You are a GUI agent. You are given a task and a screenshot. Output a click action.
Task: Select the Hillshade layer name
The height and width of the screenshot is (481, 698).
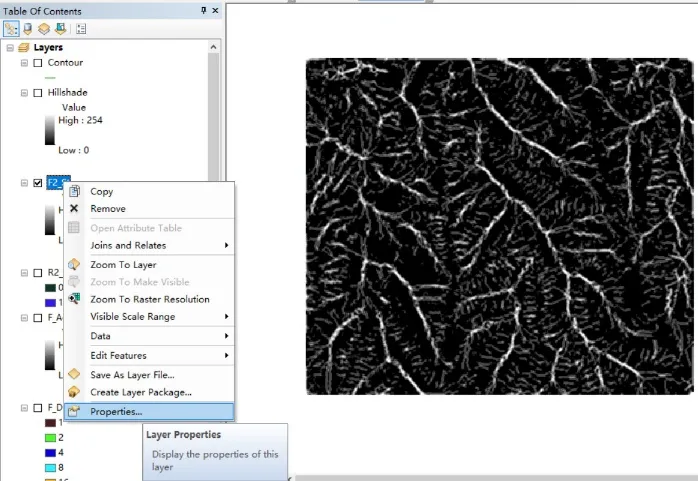tap(67, 92)
